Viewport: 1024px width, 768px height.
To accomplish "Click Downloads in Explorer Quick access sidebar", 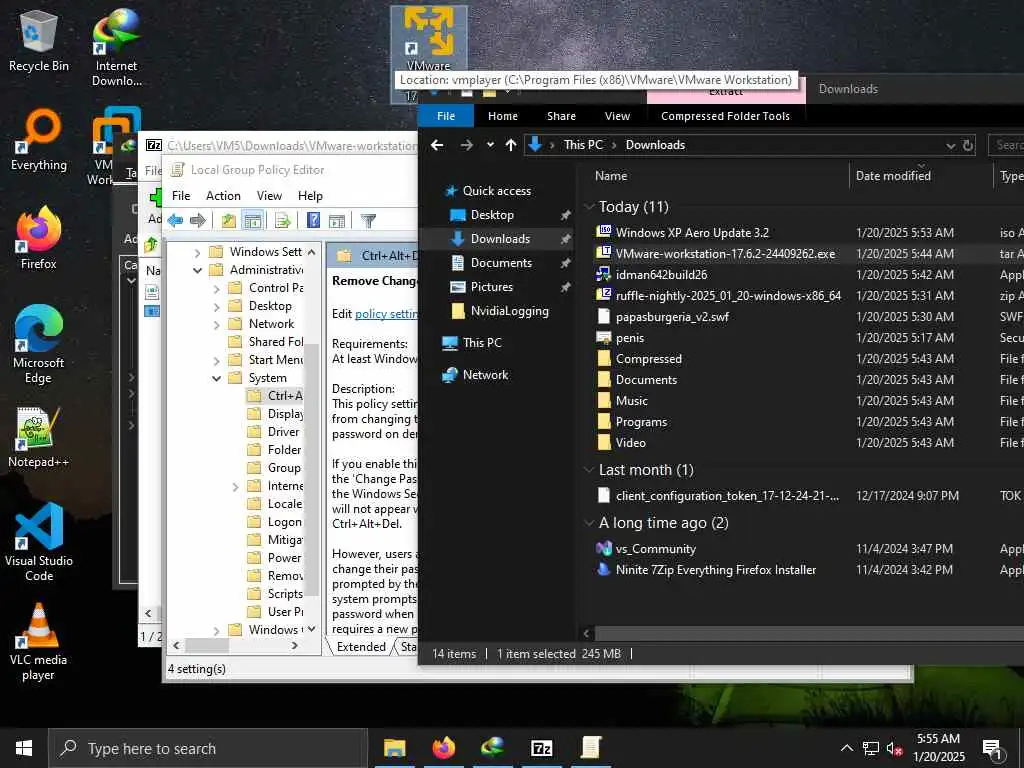I will (x=500, y=239).
